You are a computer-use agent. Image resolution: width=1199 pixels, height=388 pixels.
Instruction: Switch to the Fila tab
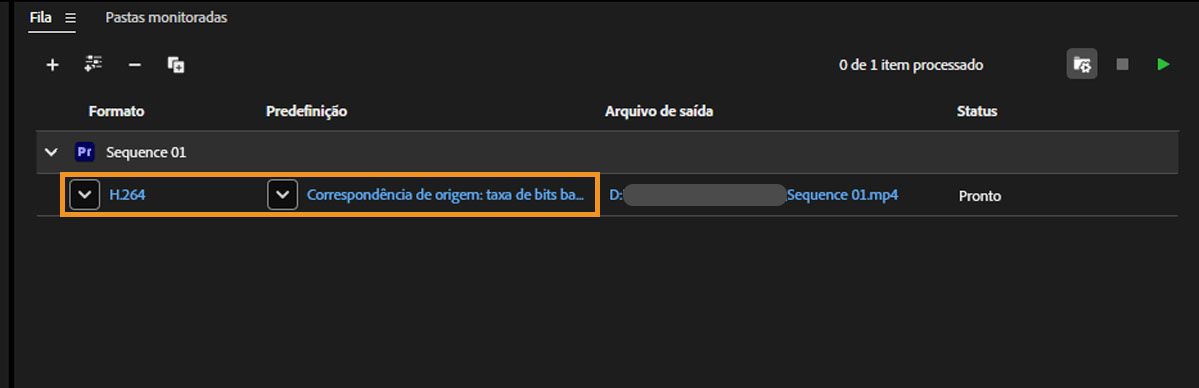tap(41, 18)
